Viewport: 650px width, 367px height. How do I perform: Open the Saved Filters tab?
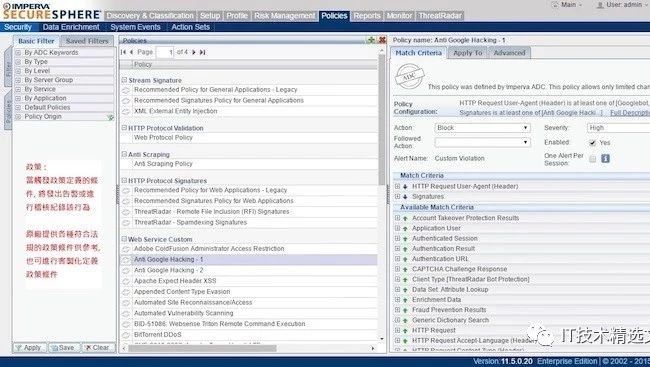pos(87,41)
